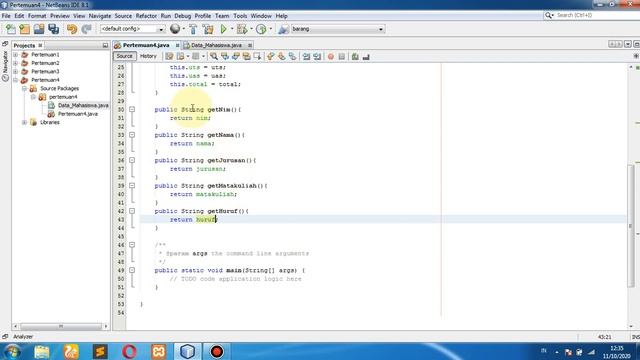The image size is (640, 360).
Task: Click the Comment editor toolbar icon
Action: 355,56
